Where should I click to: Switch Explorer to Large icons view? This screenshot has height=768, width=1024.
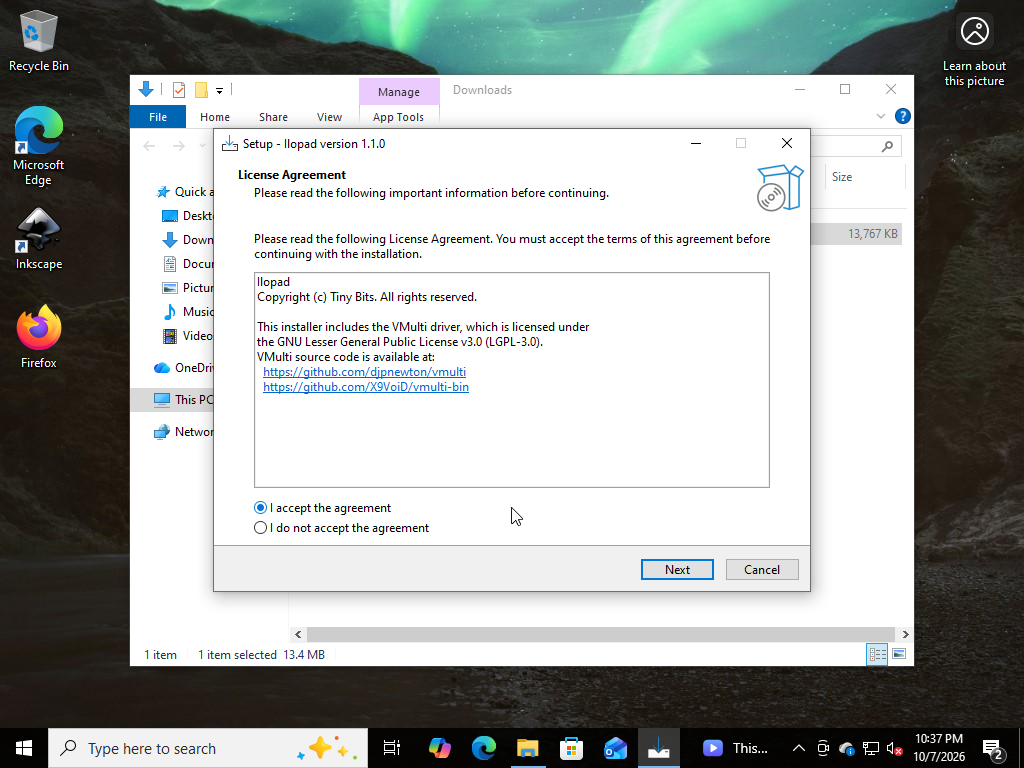[899, 654]
